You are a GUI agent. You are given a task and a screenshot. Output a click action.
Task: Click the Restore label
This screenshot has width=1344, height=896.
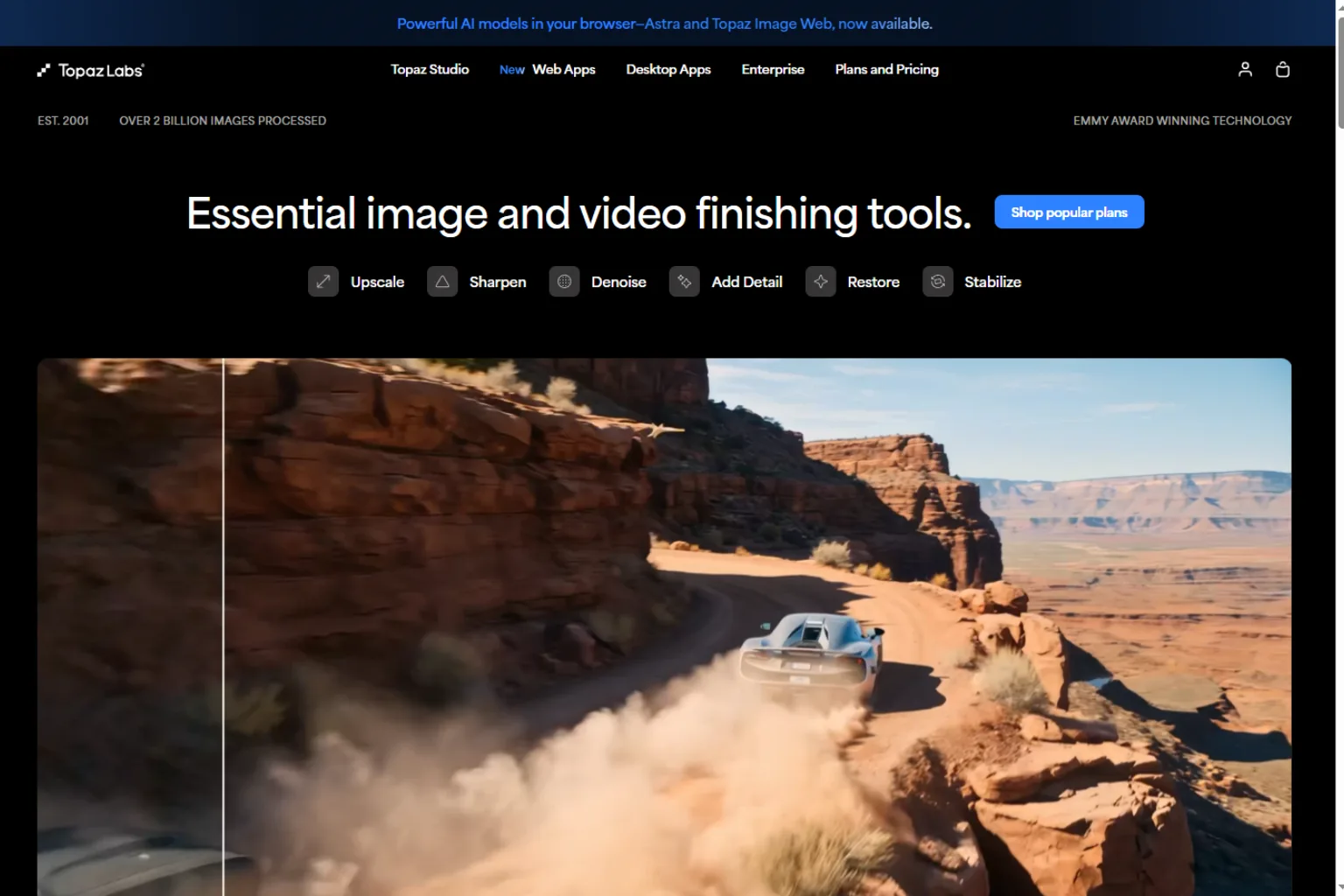point(873,282)
